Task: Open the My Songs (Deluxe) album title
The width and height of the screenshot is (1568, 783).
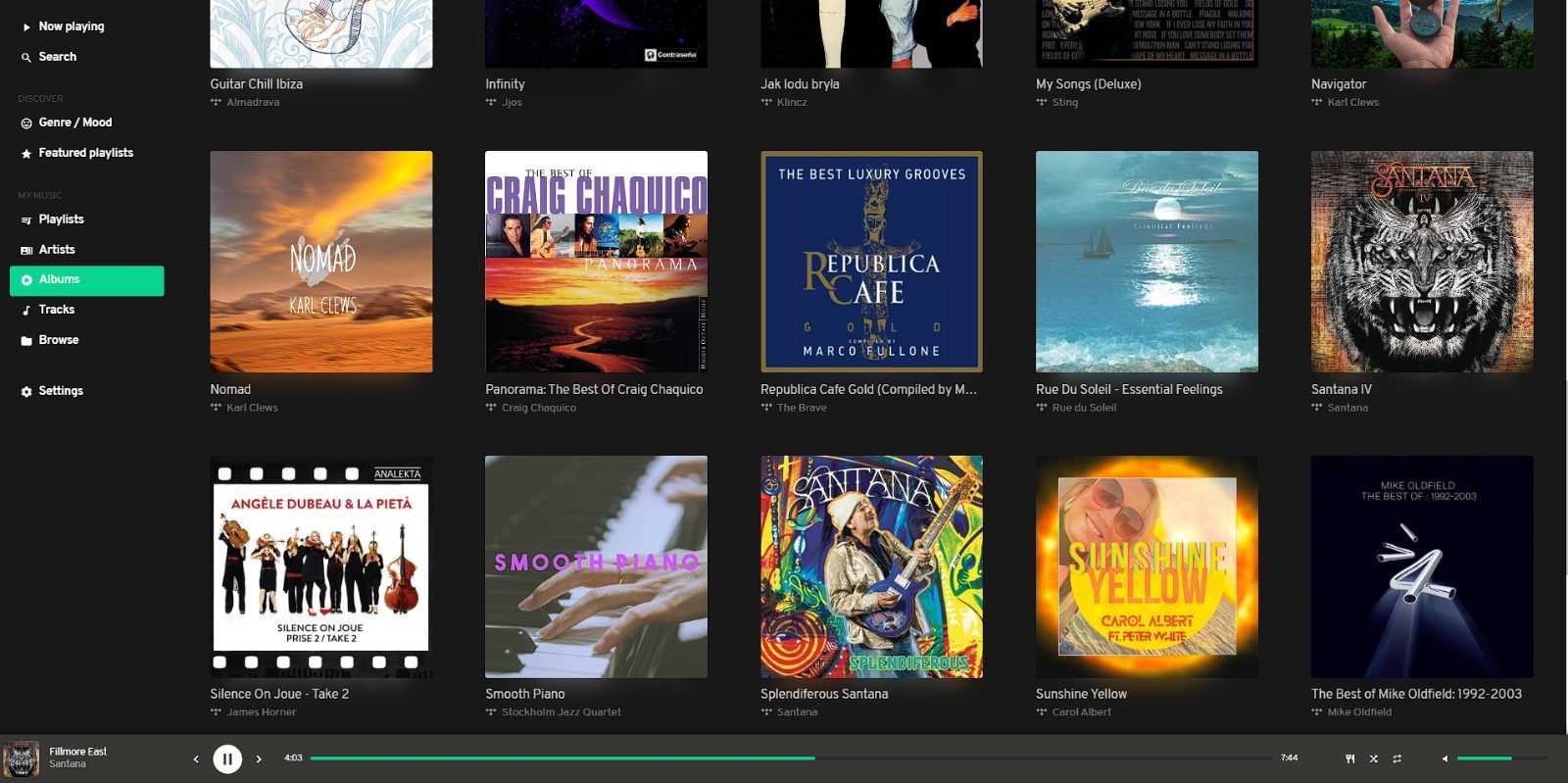Action: point(1089,84)
